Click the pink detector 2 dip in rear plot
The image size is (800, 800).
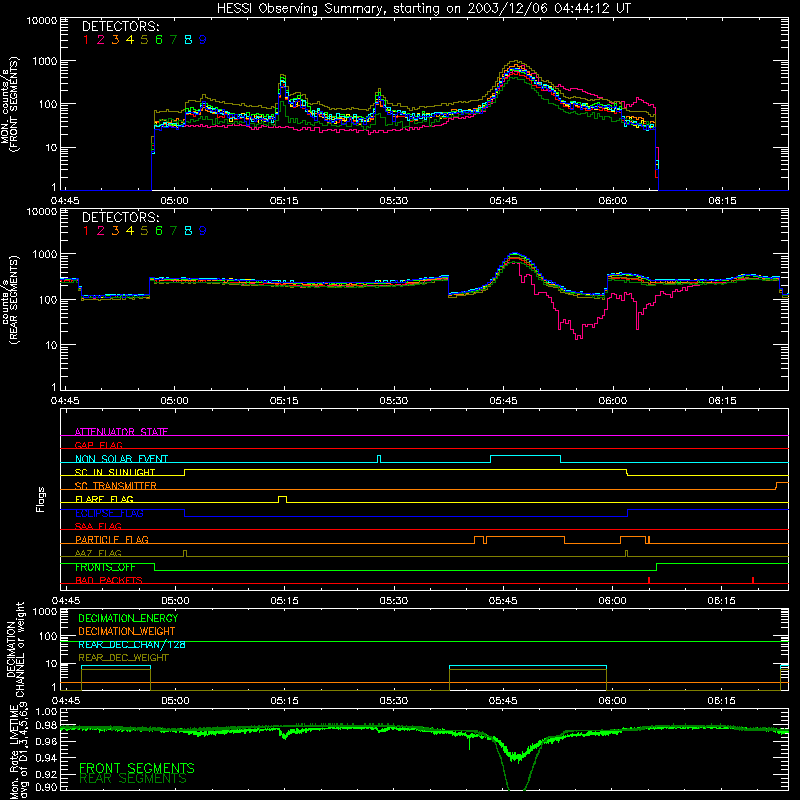click(x=579, y=334)
